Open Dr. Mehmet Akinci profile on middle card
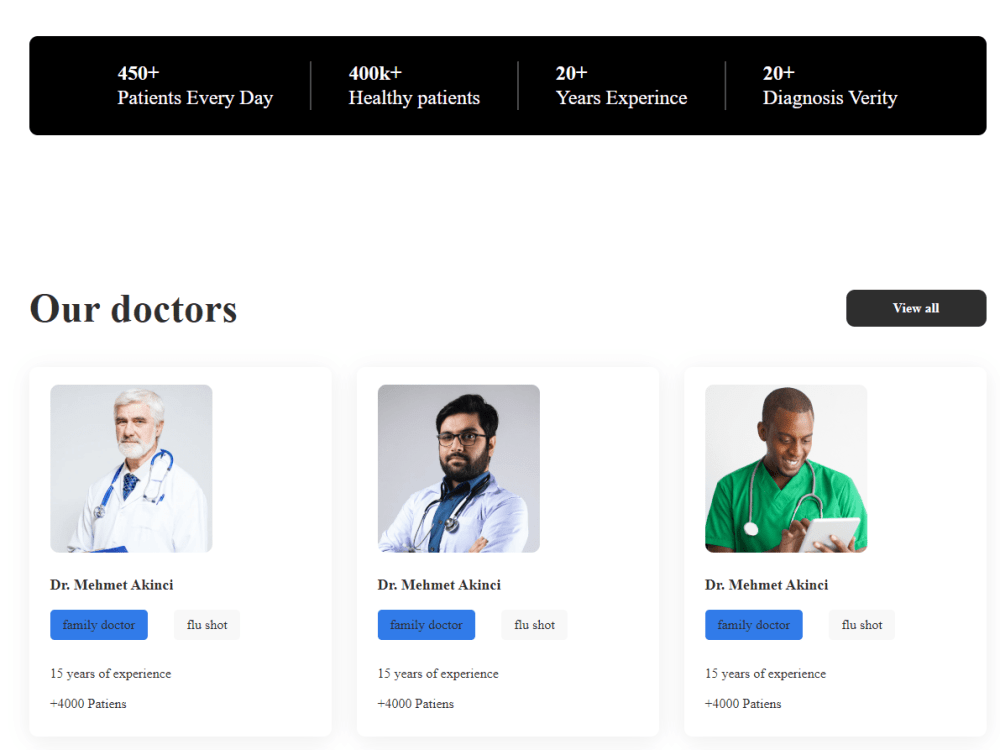1000x750 pixels. pyautogui.click(x=439, y=584)
